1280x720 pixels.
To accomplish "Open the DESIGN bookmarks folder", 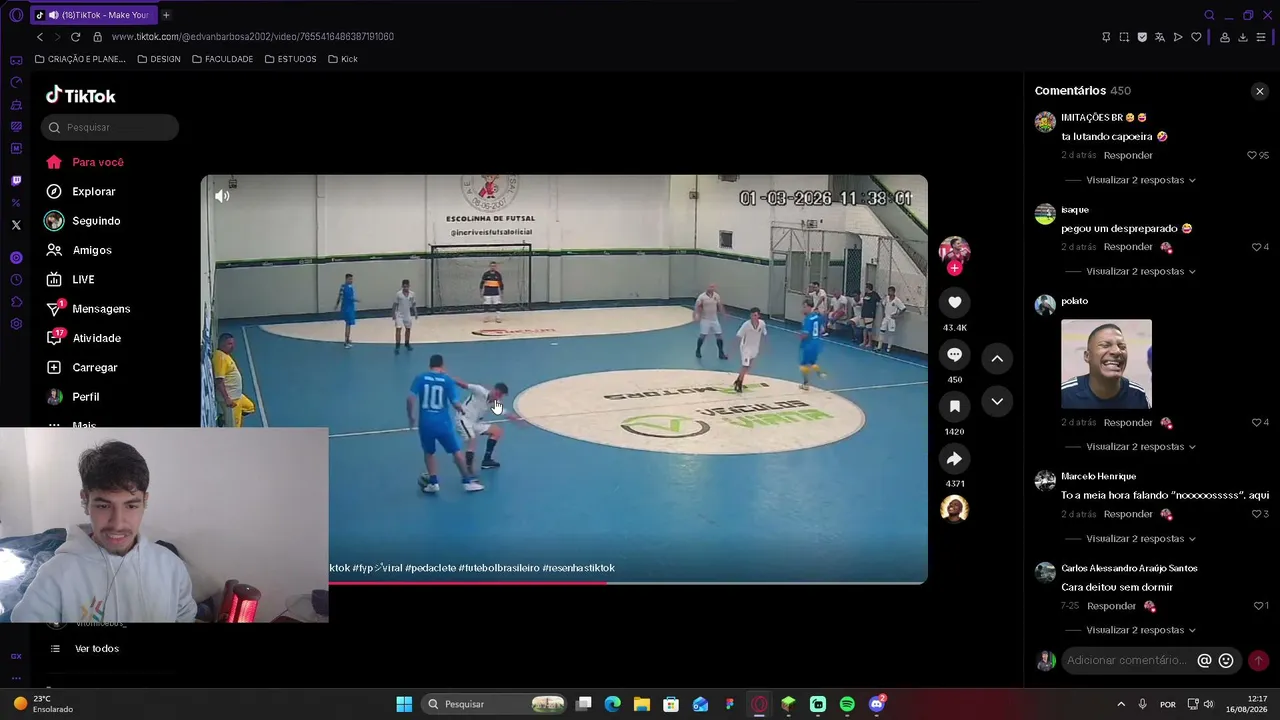I will pyautogui.click(x=159, y=59).
